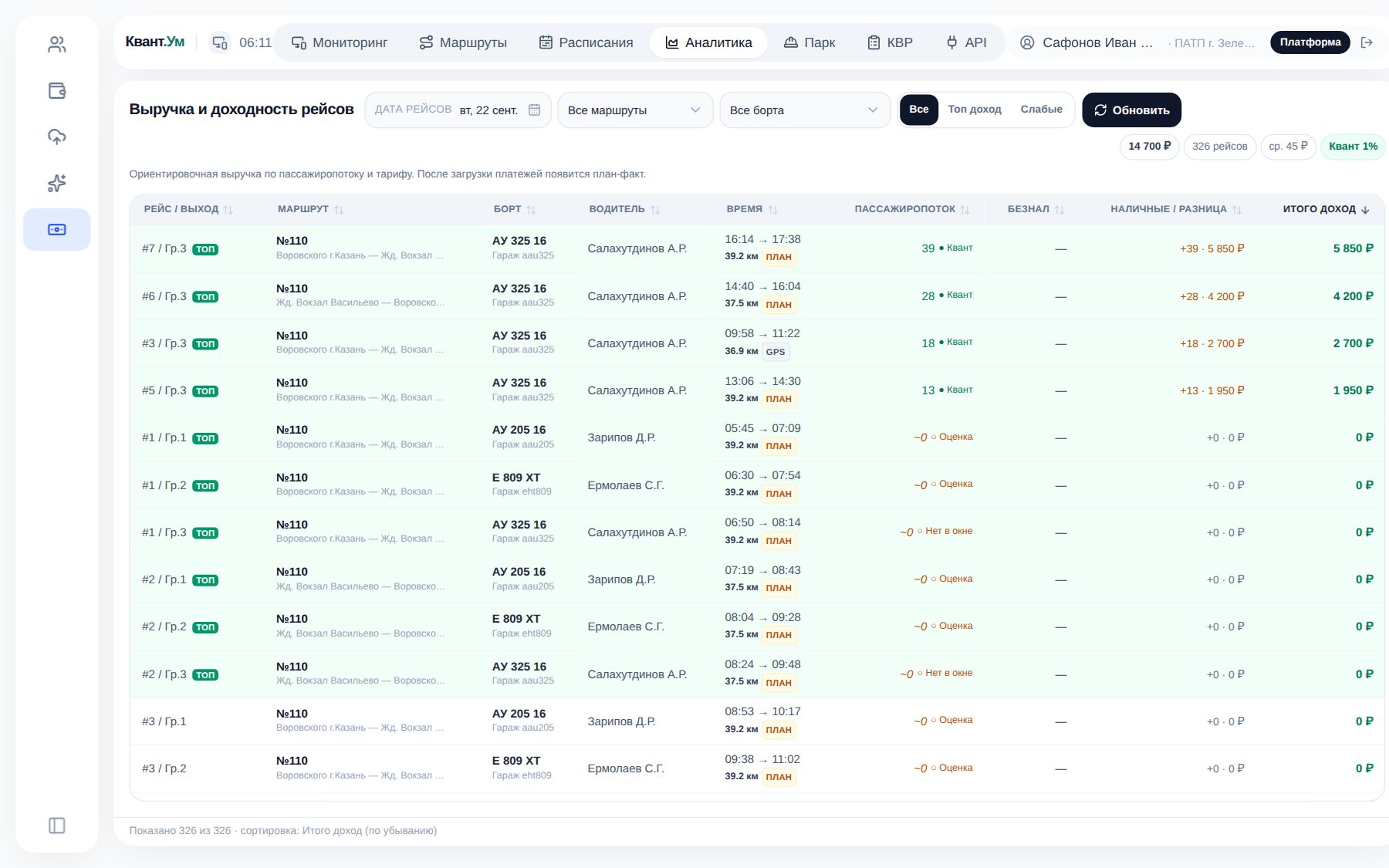Click the 326 рейсов summary chip
Screen dimensions: 1389x868
click(x=1219, y=146)
